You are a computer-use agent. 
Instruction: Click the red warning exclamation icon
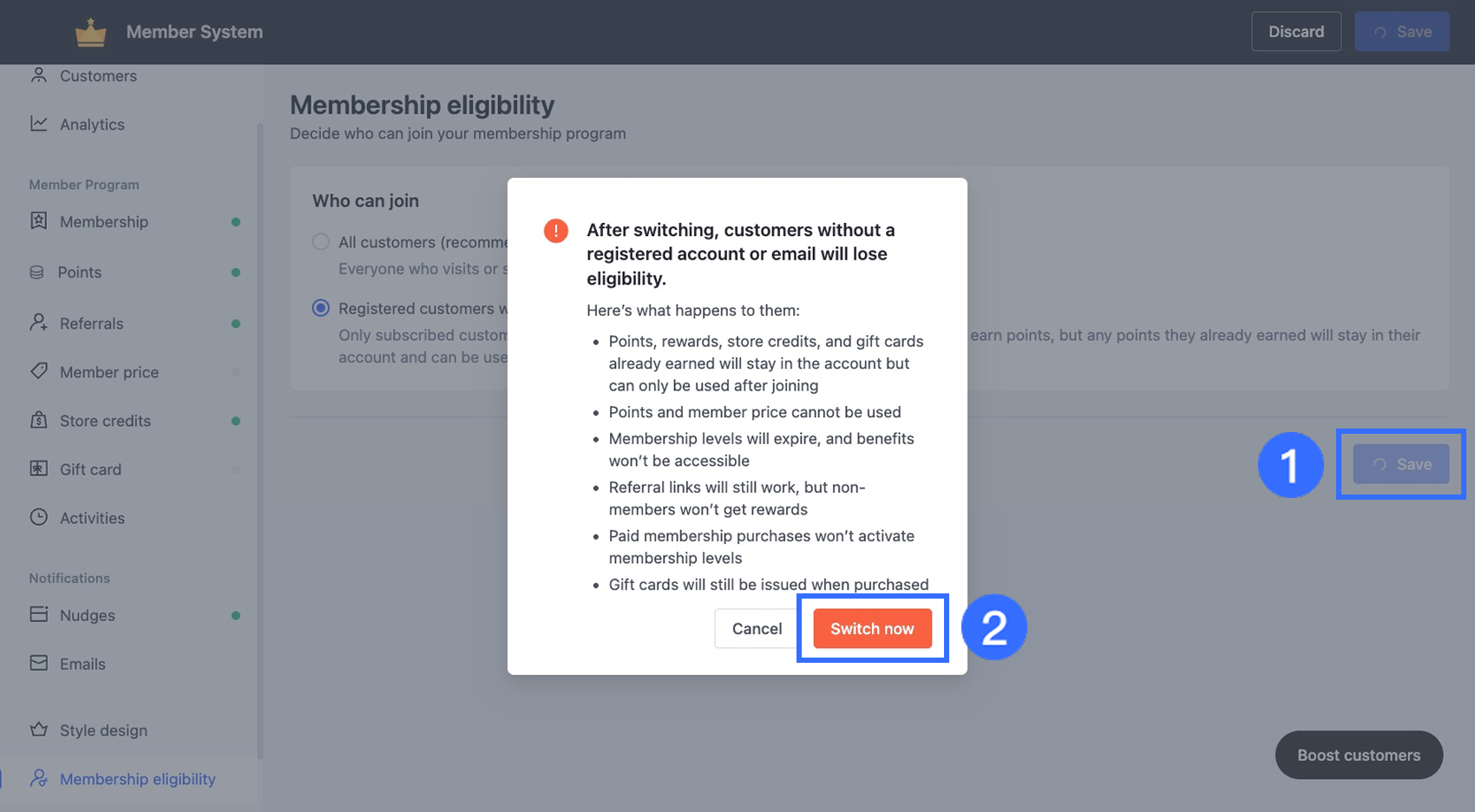point(556,231)
